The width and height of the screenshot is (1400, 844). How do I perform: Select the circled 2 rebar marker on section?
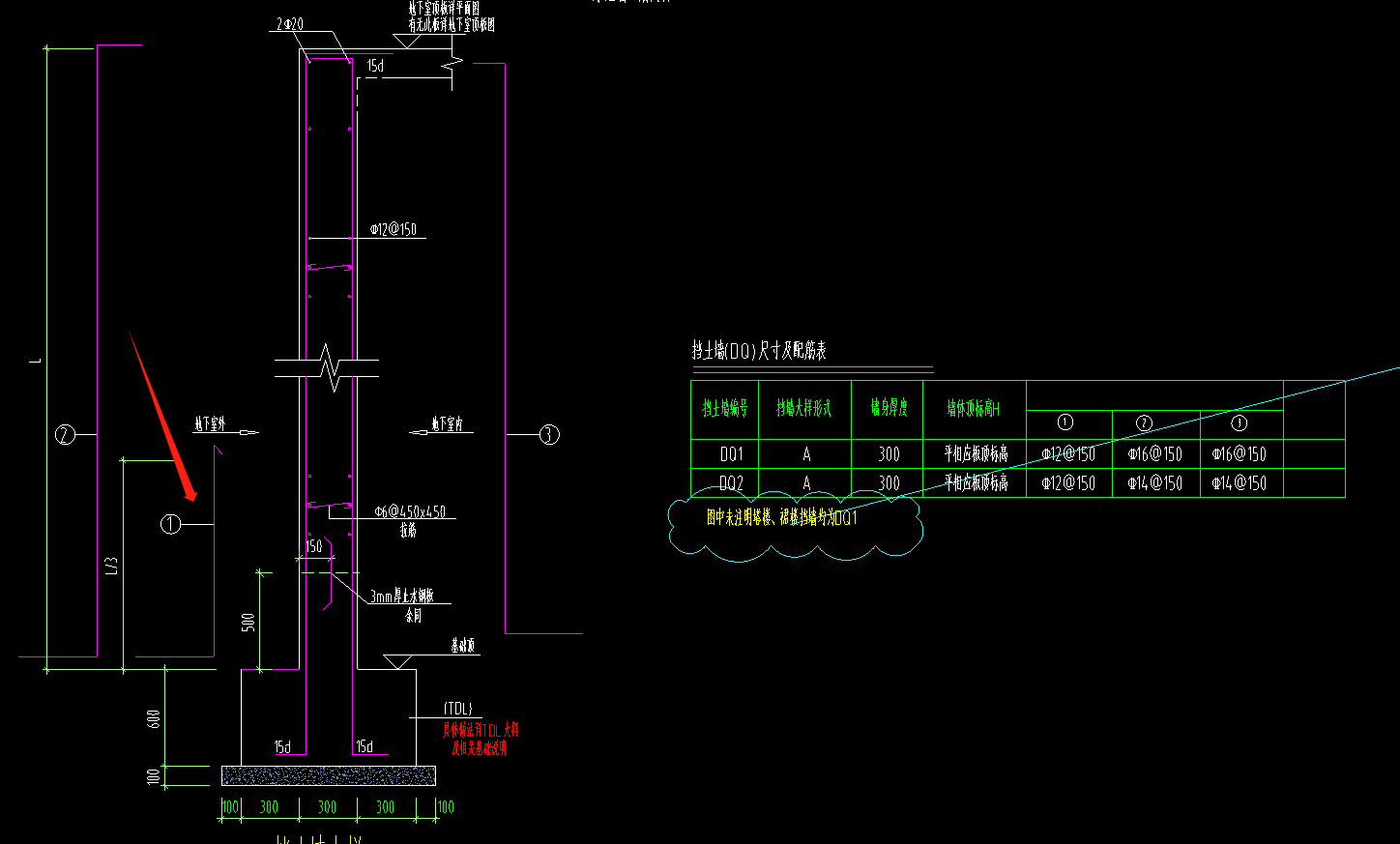tap(65, 434)
